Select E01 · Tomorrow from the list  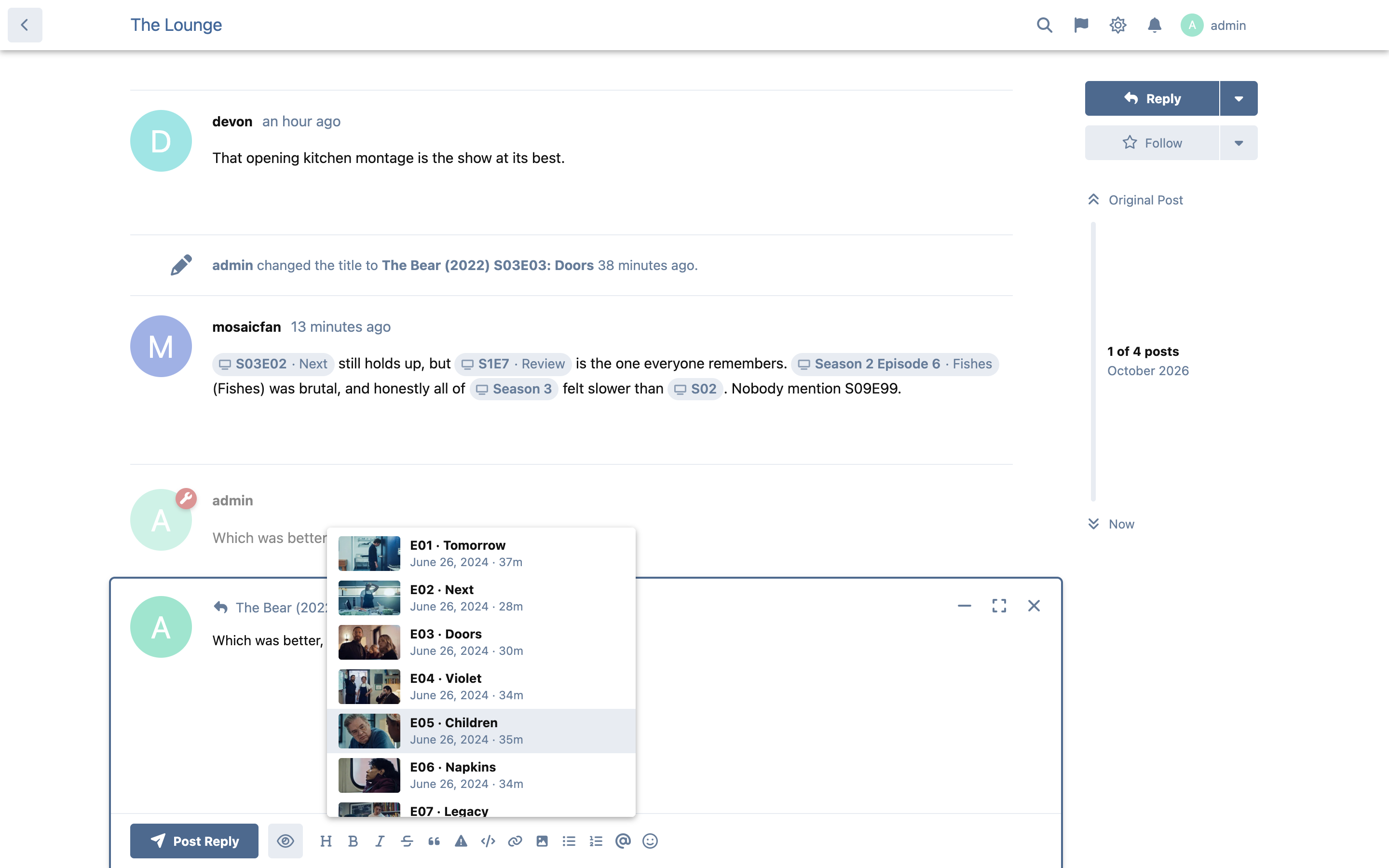[x=481, y=554]
